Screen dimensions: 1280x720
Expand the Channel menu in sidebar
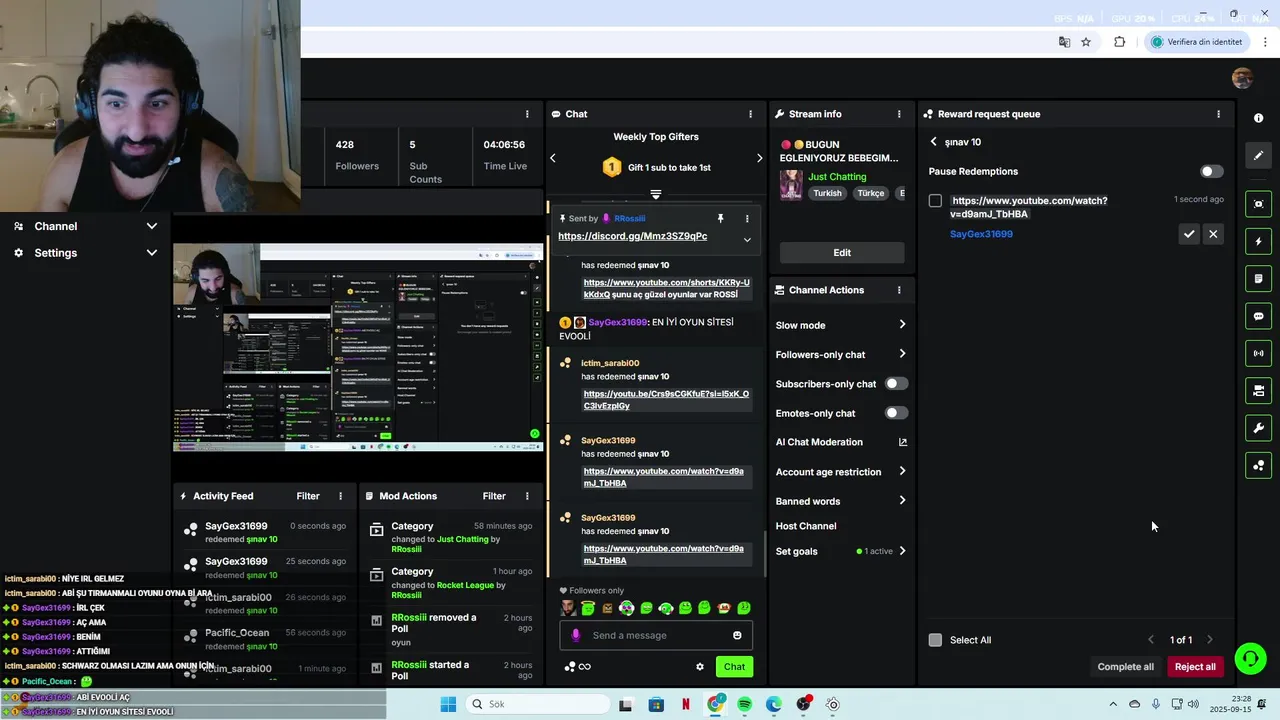(x=152, y=226)
